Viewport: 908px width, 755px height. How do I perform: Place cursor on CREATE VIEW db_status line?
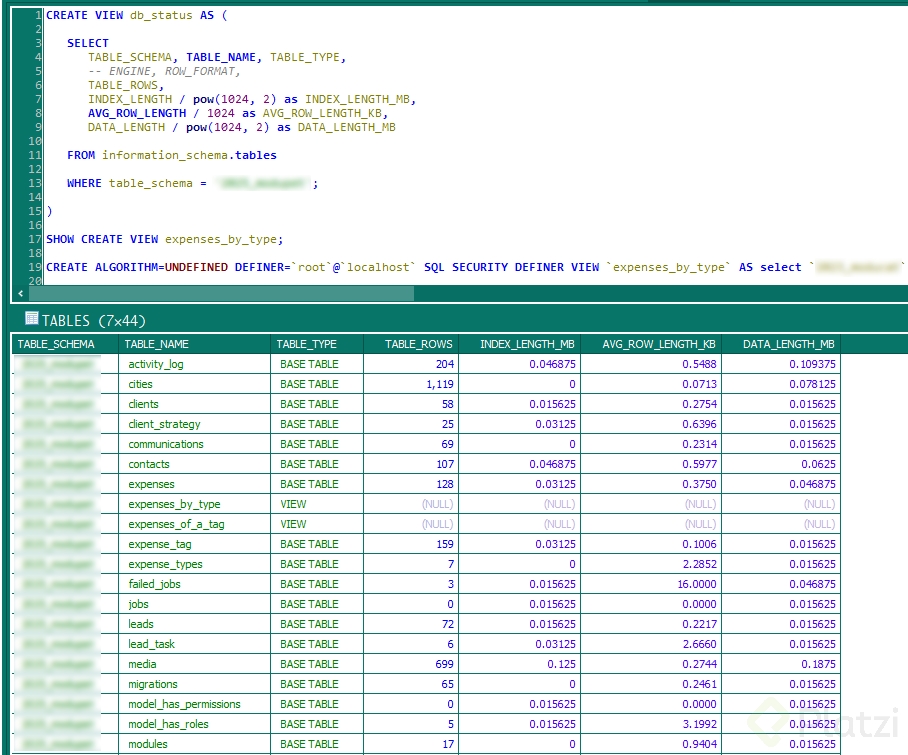[137, 16]
